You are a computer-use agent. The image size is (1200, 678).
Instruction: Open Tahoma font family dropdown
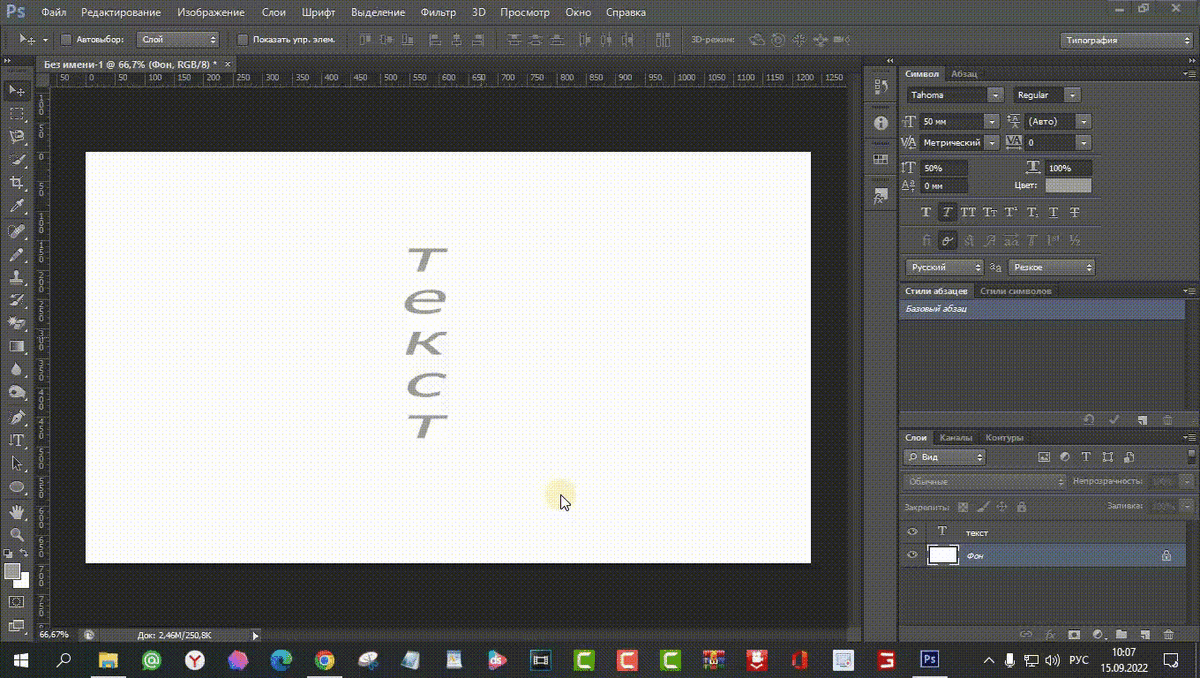(995, 94)
